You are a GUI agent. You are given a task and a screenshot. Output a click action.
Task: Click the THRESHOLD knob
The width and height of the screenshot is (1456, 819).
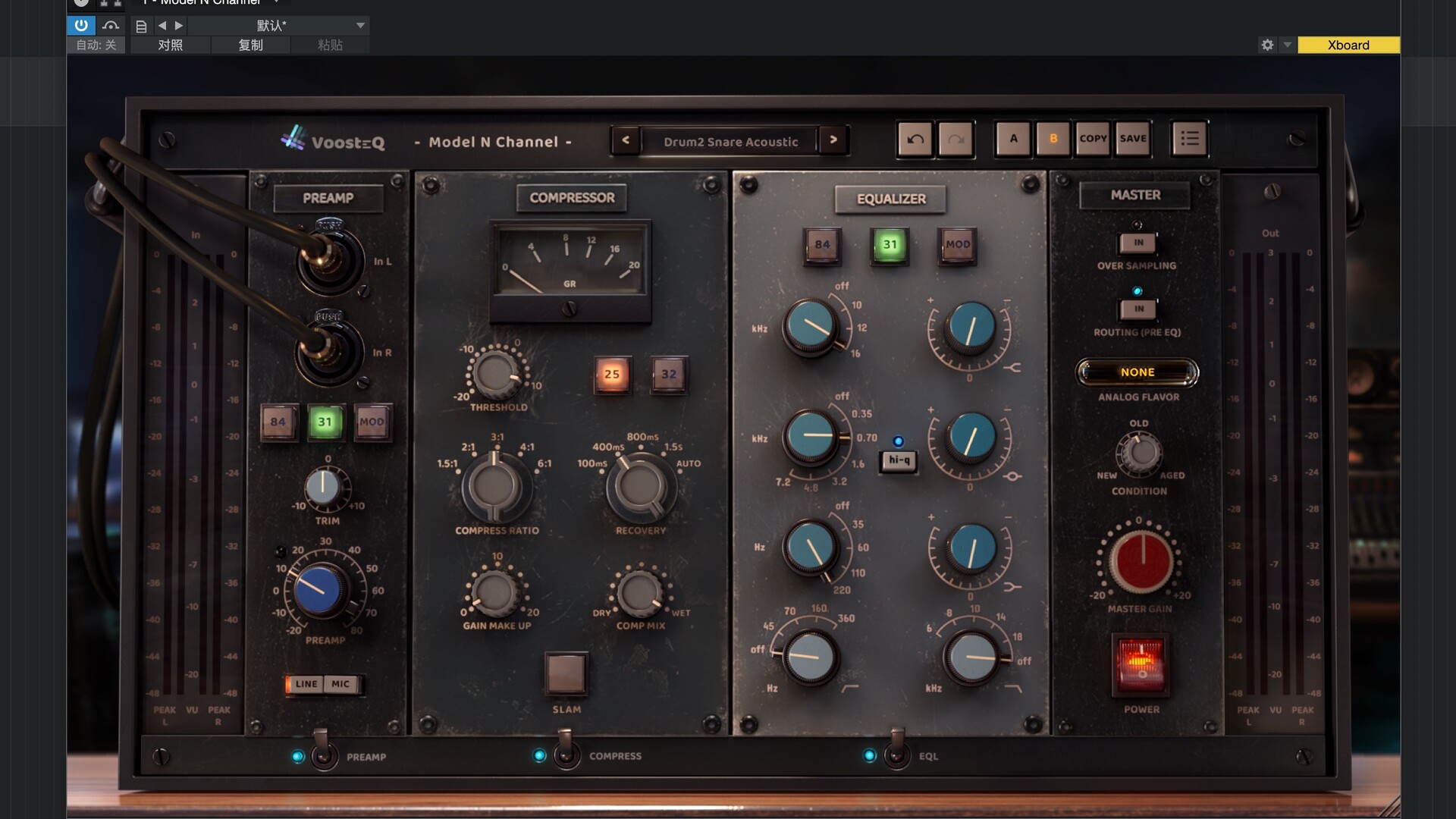click(x=497, y=374)
